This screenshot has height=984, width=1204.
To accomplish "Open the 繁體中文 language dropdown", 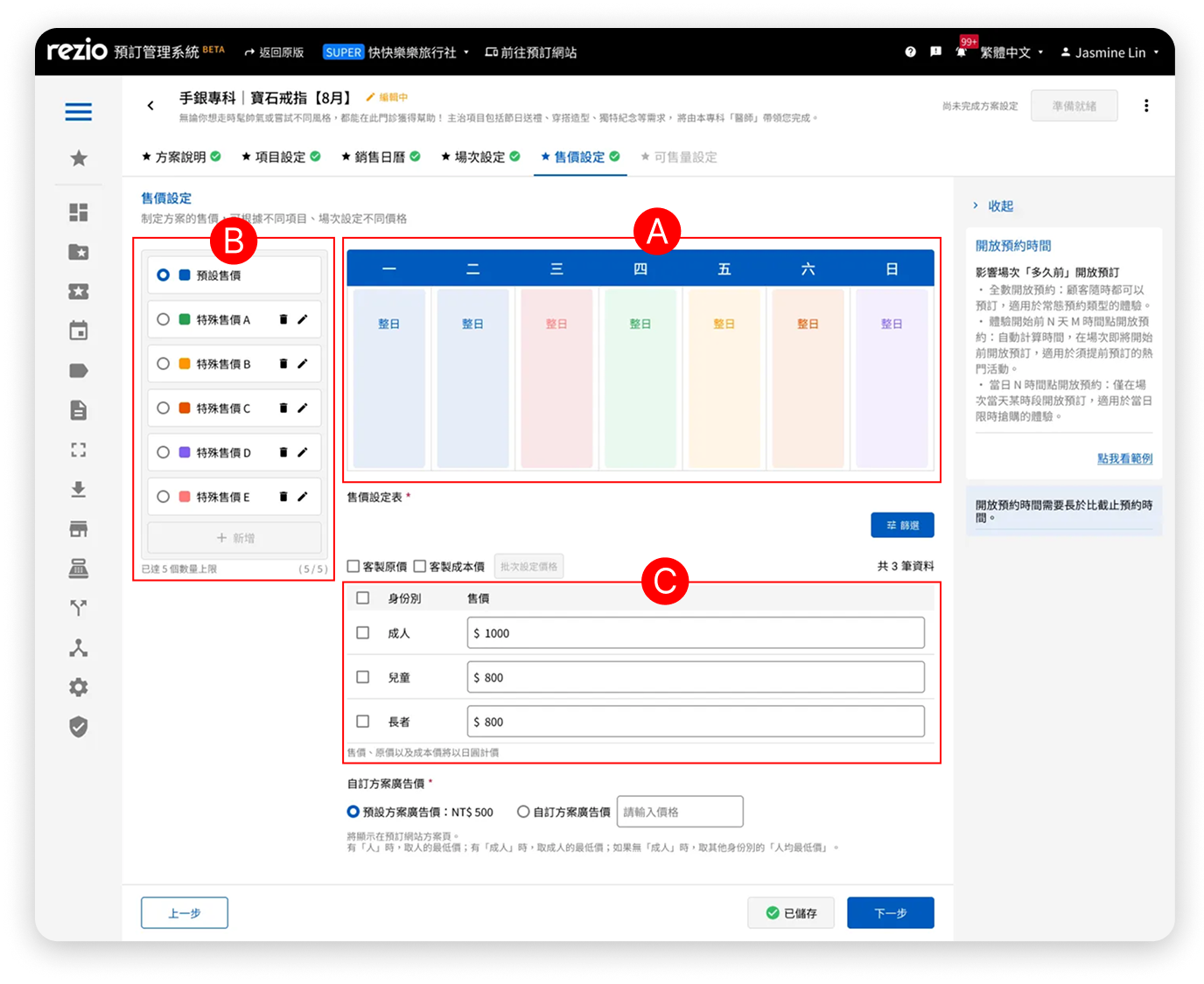I will pos(1011,52).
